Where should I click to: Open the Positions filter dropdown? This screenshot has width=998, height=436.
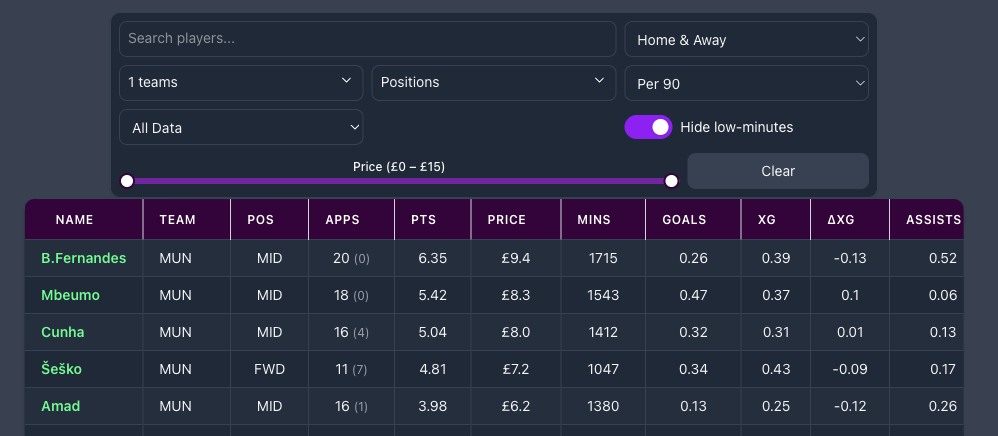(x=493, y=82)
